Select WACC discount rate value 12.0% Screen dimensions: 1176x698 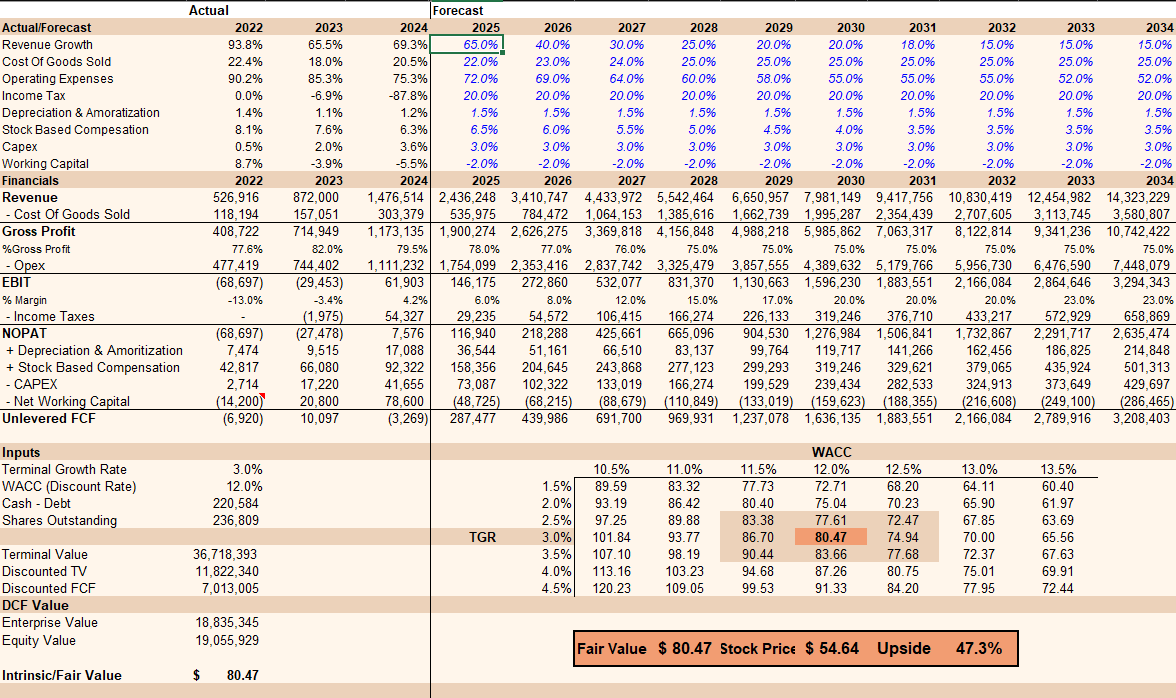(244, 487)
